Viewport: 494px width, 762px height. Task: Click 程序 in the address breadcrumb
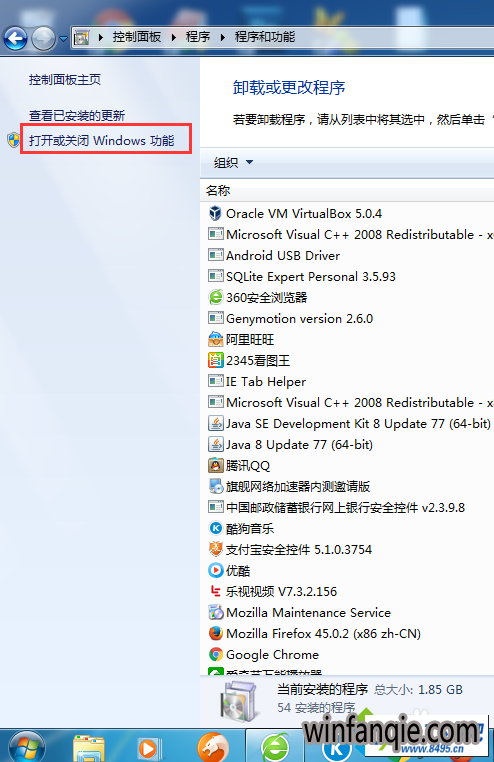(x=198, y=37)
